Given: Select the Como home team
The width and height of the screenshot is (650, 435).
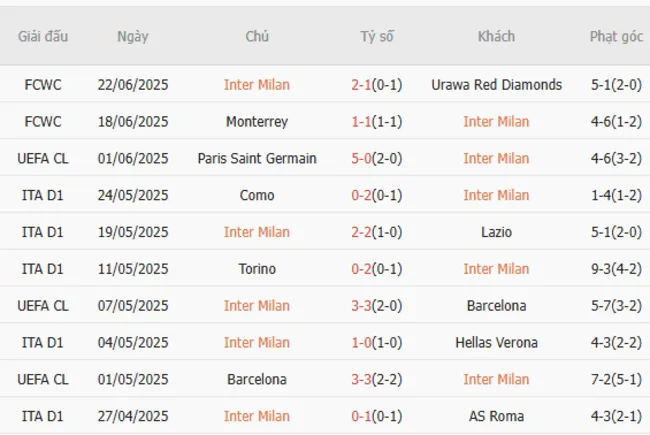Looking at the screenshot, I should point(256,196).
